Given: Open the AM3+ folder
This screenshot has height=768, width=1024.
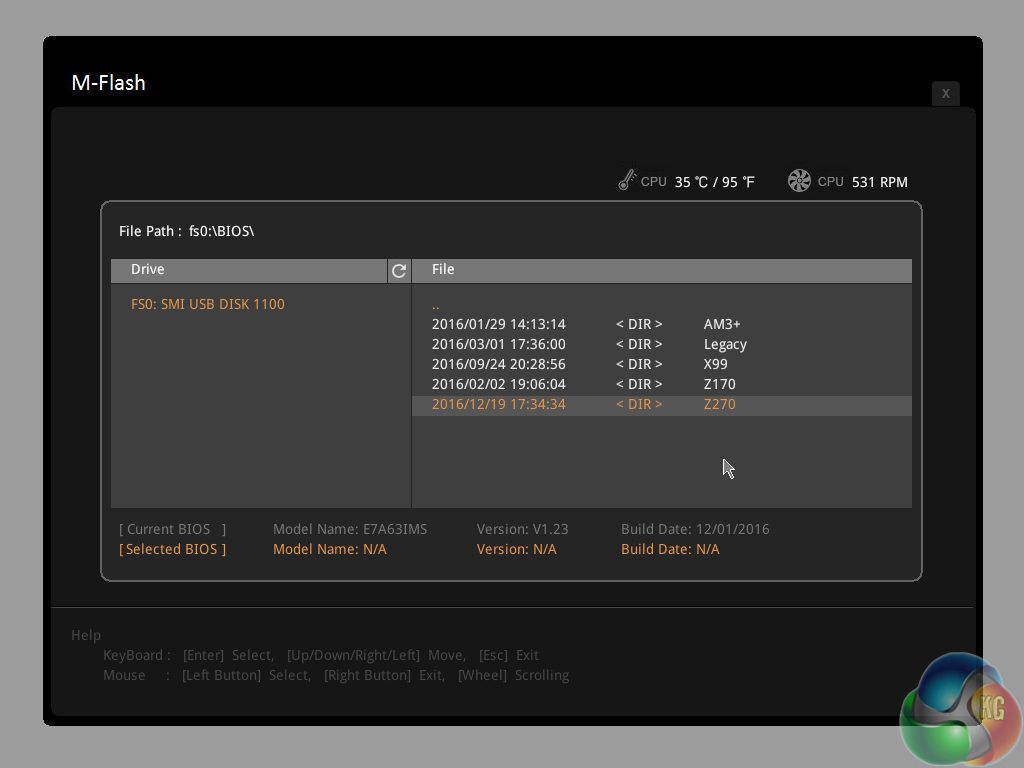Looking at the screenshot, I should pyautogui.click(x=721, y=324).
